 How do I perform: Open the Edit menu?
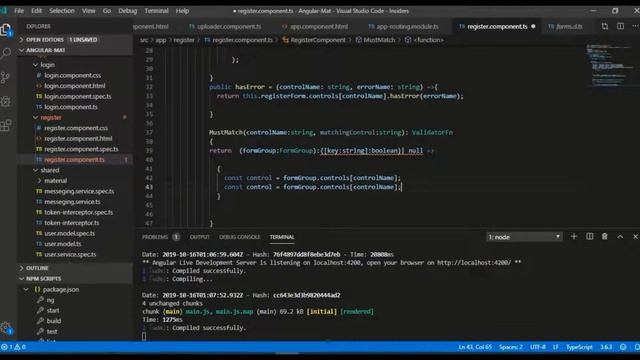coord(37,11)
